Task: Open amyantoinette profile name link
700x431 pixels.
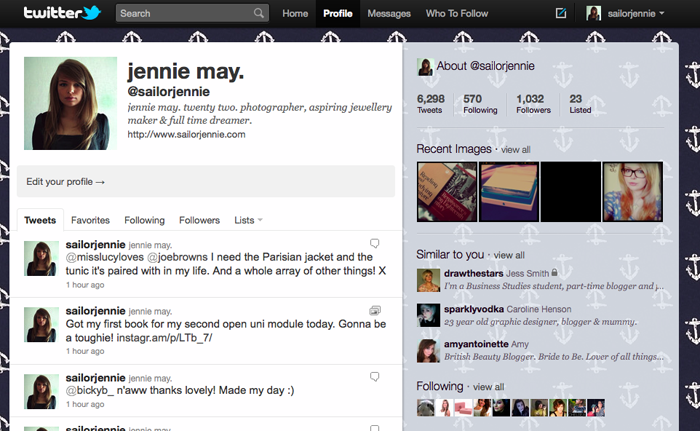Action: (476, 344)
